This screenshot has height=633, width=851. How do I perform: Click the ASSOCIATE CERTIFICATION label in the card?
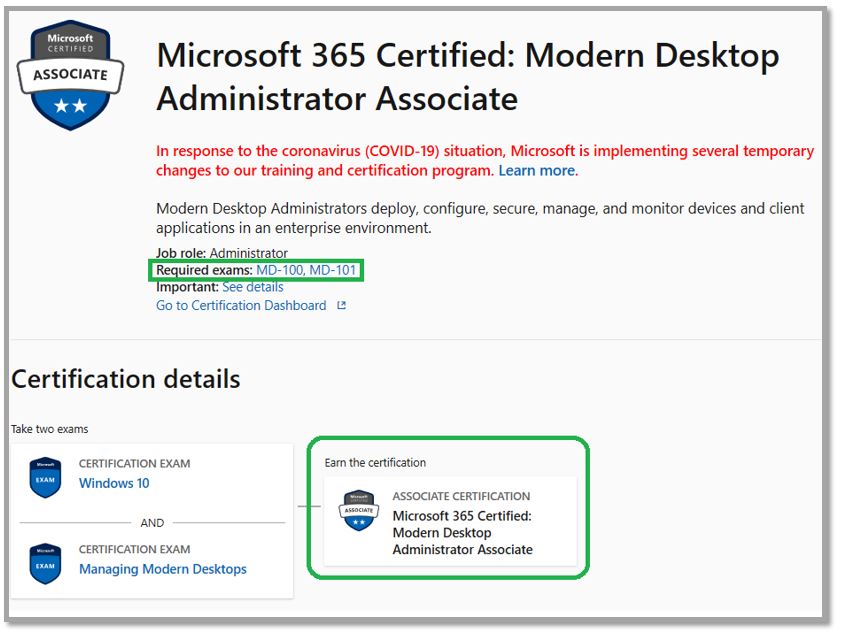coord(461,496)
